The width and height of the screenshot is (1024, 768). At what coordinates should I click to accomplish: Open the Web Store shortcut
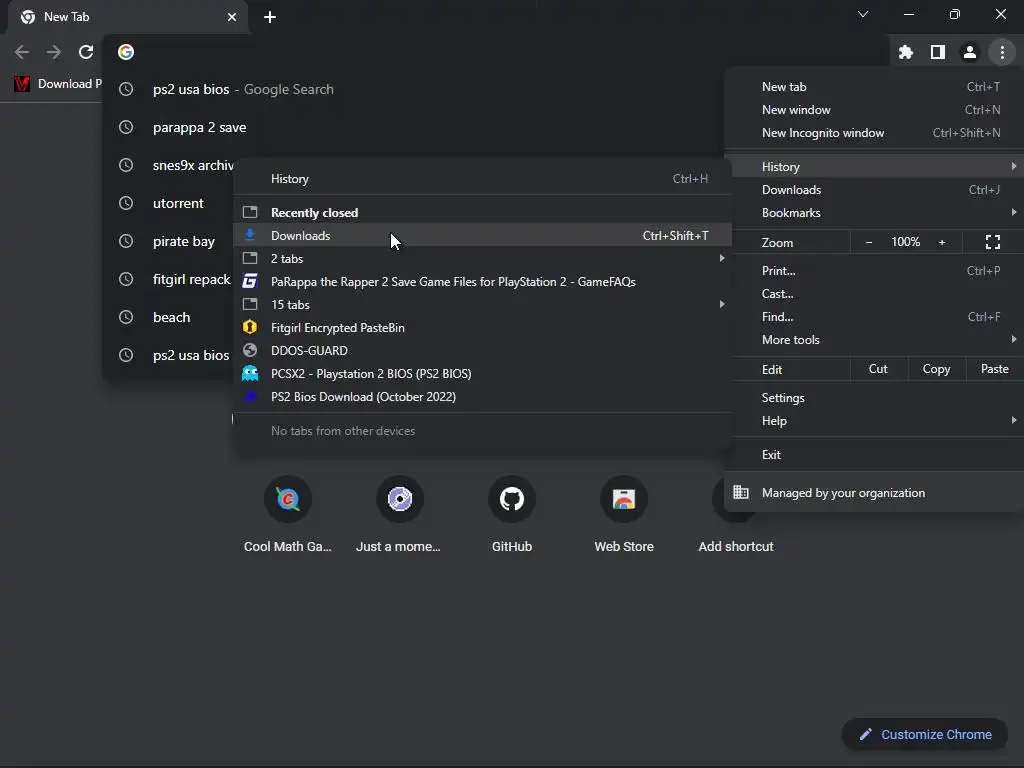point(624,515)
